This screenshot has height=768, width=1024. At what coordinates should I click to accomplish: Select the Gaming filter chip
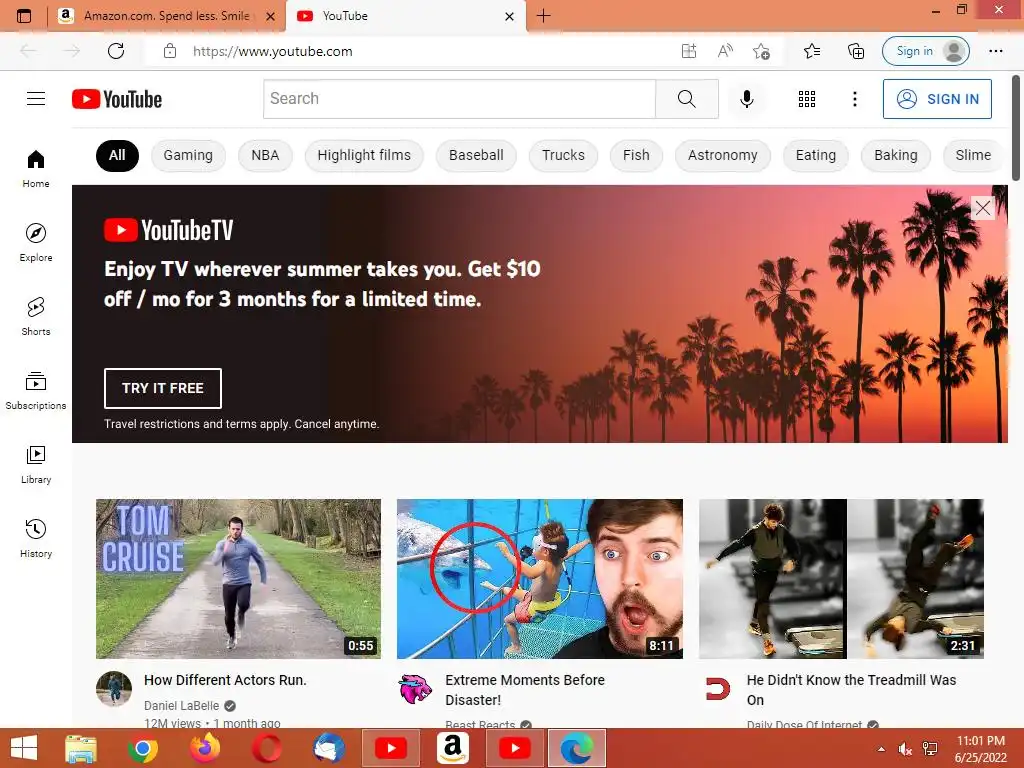click(x=188, y=155)
